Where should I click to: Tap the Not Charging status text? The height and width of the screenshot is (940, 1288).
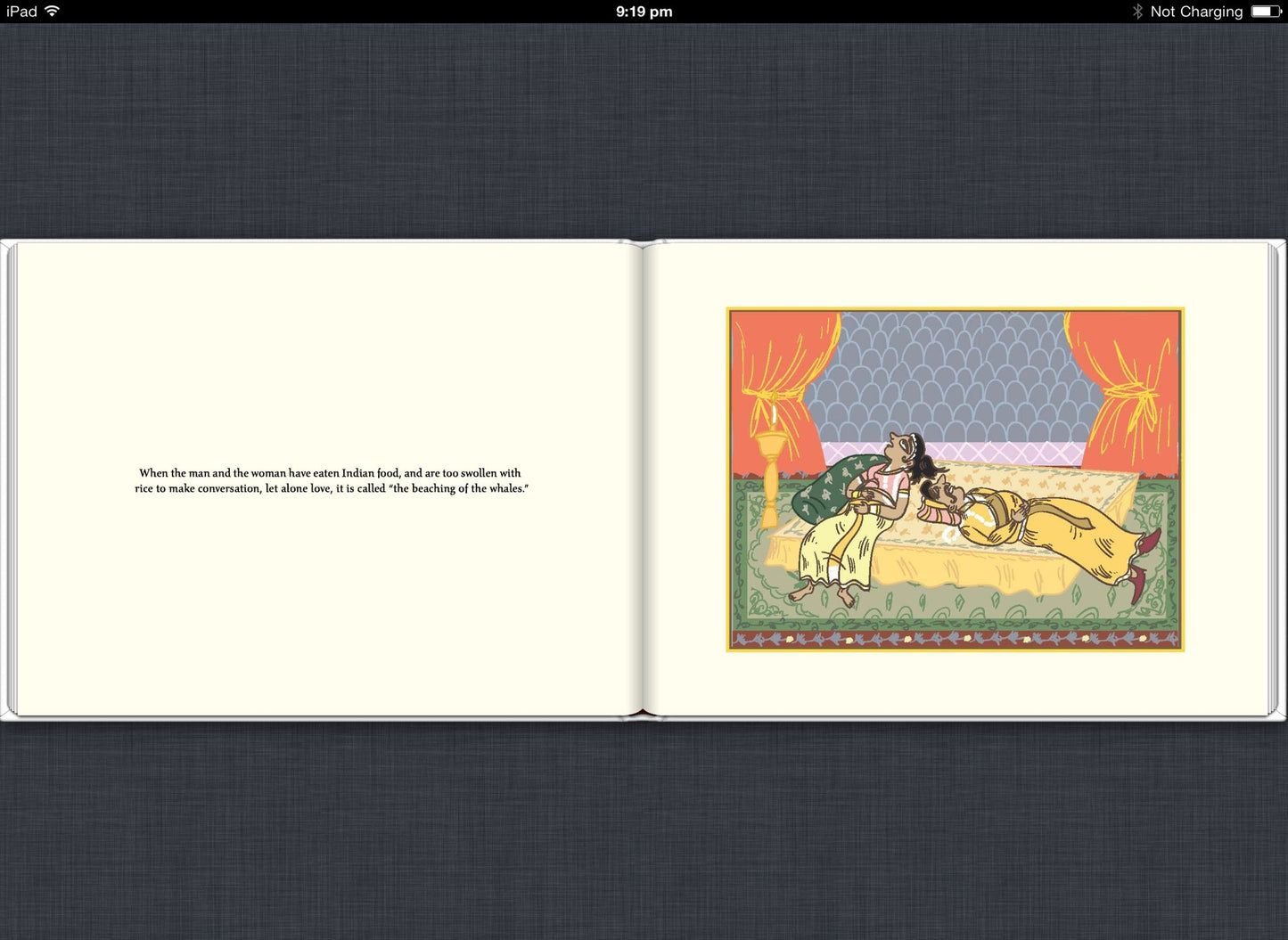[x=1196, y=12]
